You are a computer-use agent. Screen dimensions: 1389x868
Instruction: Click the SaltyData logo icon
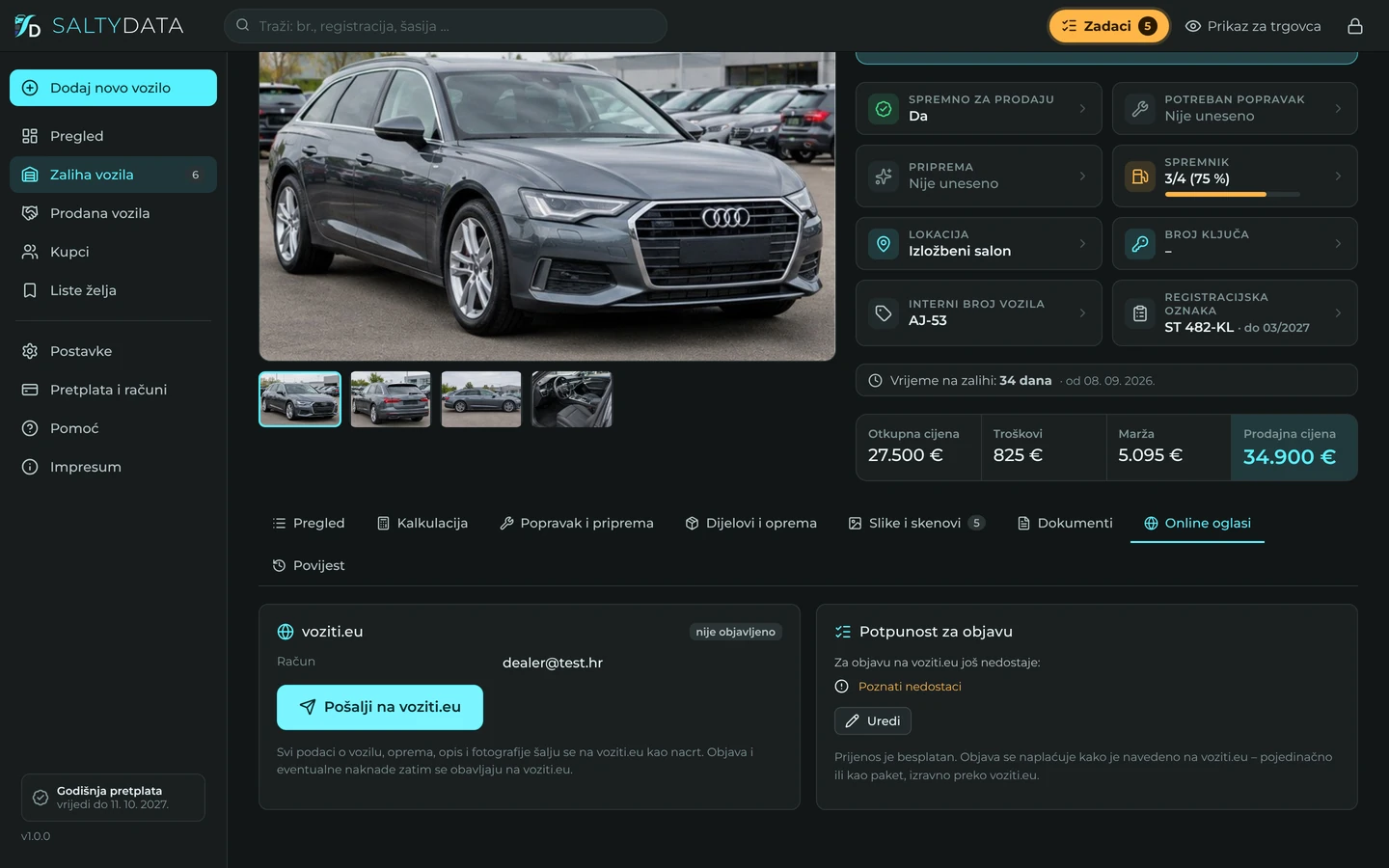[27, 26]
